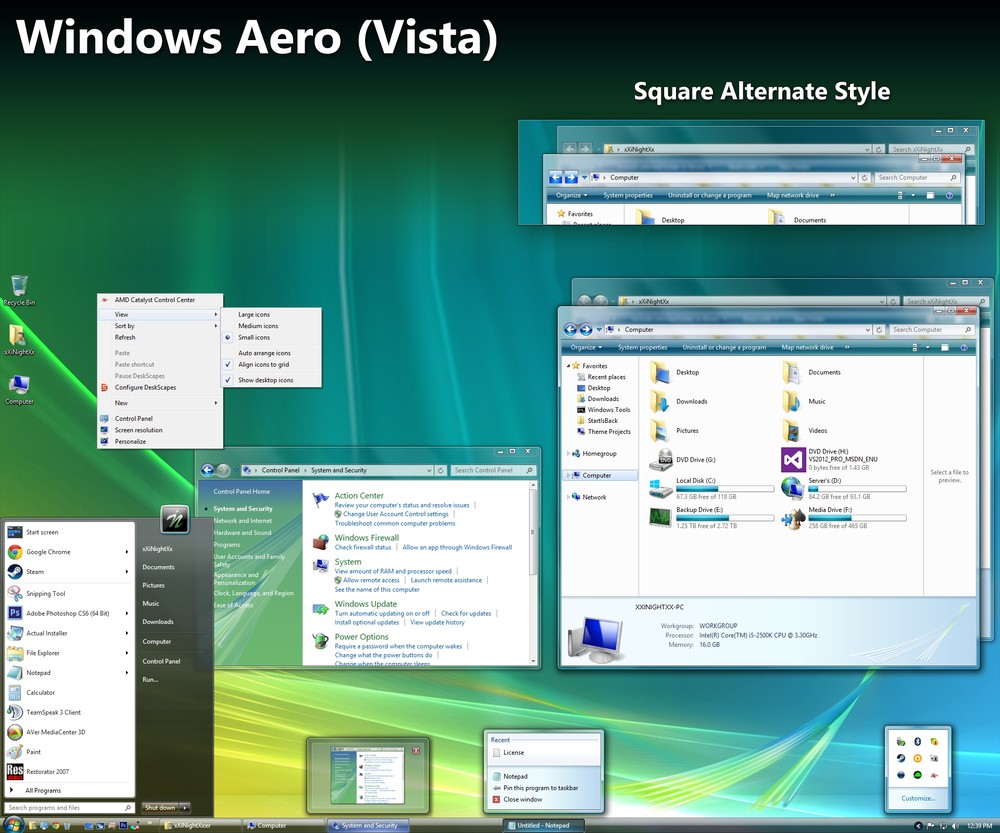Viewport: 1000px width, 833px height.
Task: Expand the Sort by submenu
Action: pos(160,326)
